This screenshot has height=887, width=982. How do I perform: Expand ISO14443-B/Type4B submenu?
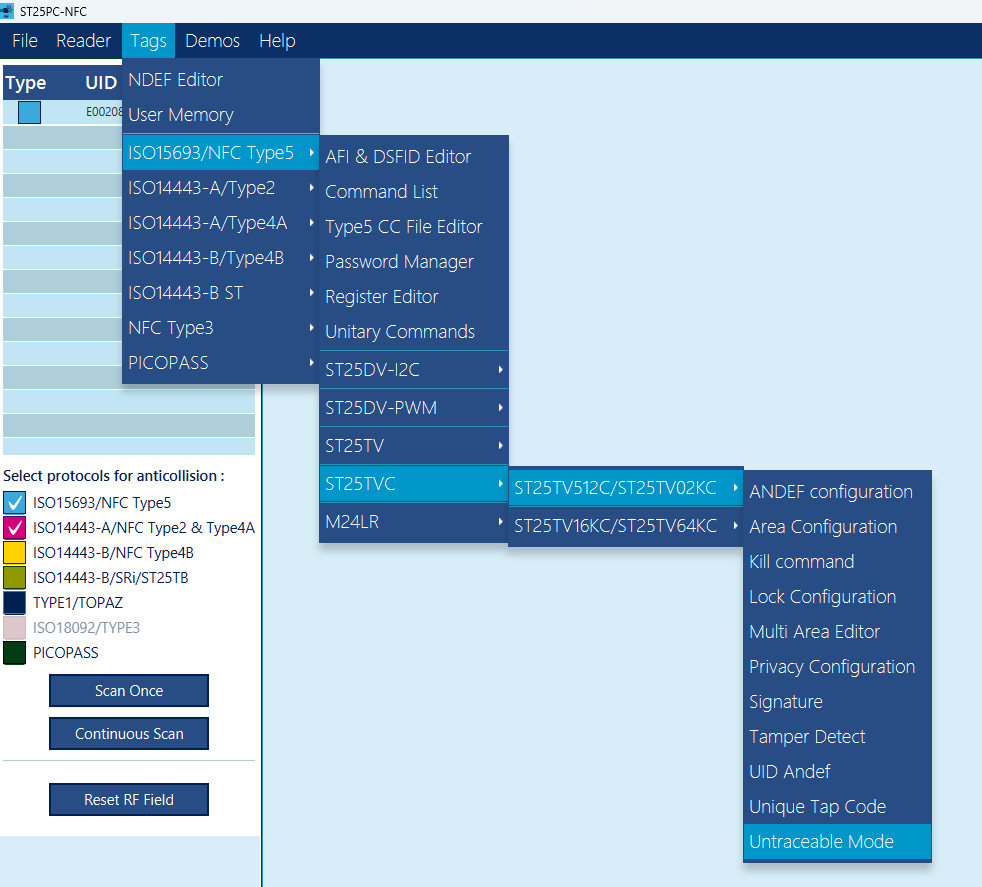pyautogui.click(x=220, y=257)
